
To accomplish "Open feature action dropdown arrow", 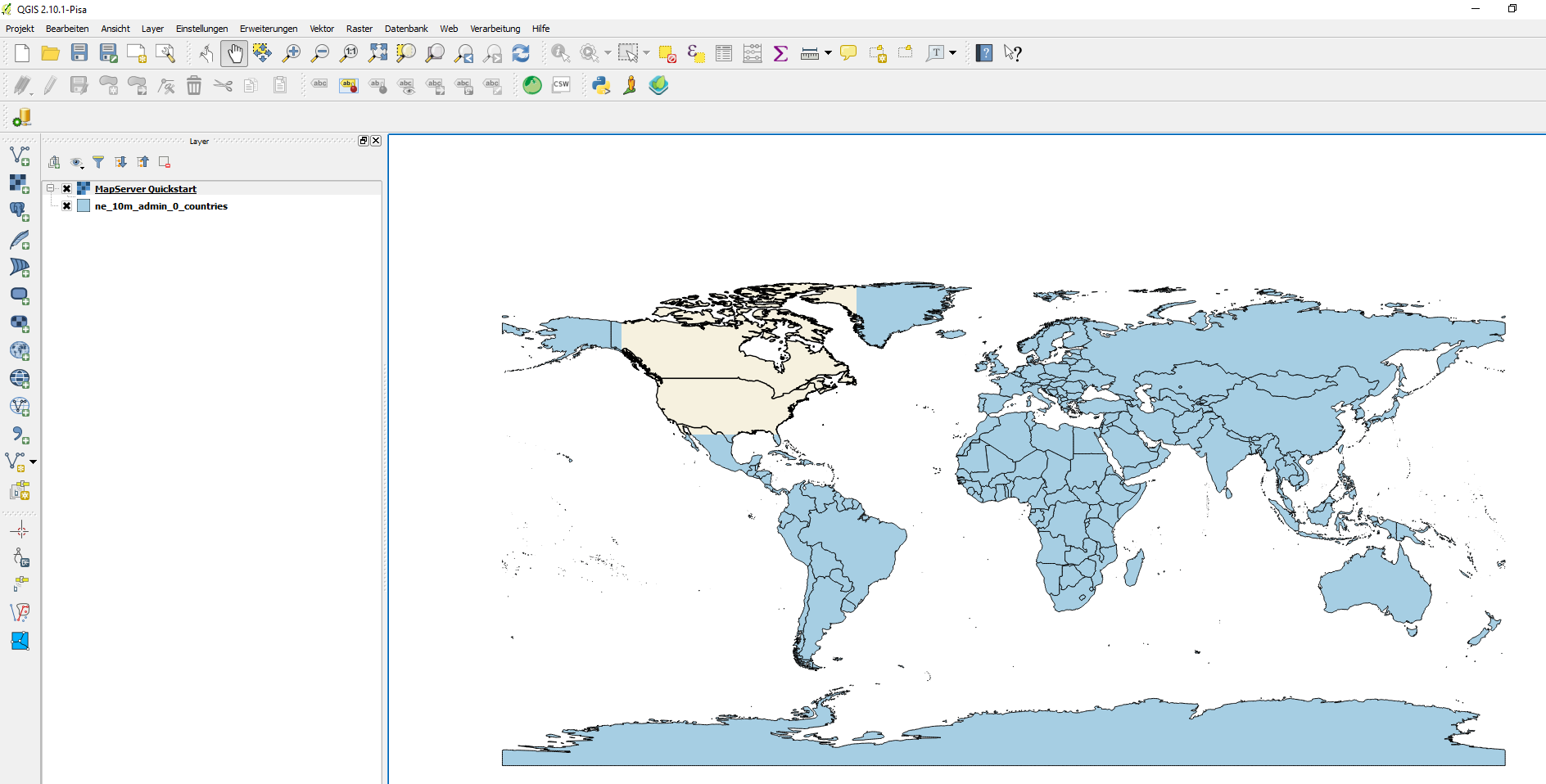I will click(608, 53).
